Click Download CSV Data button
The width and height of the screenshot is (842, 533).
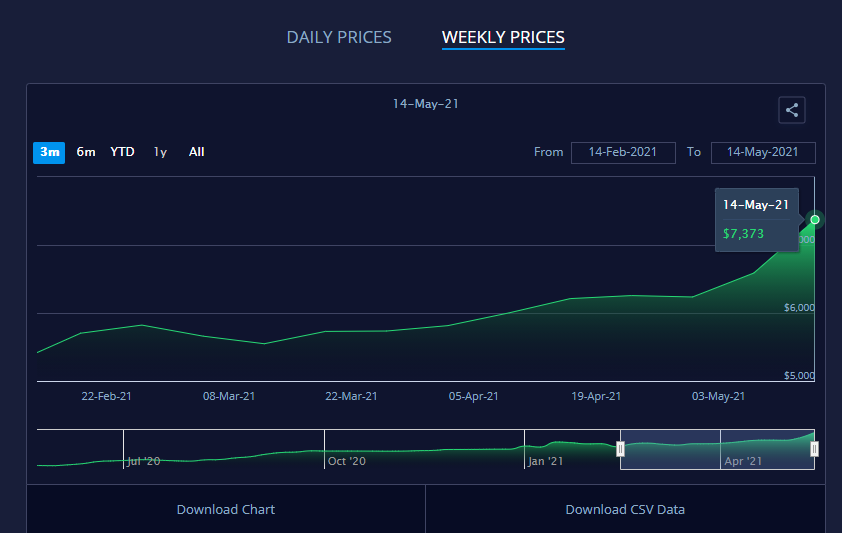click(625, 509)
